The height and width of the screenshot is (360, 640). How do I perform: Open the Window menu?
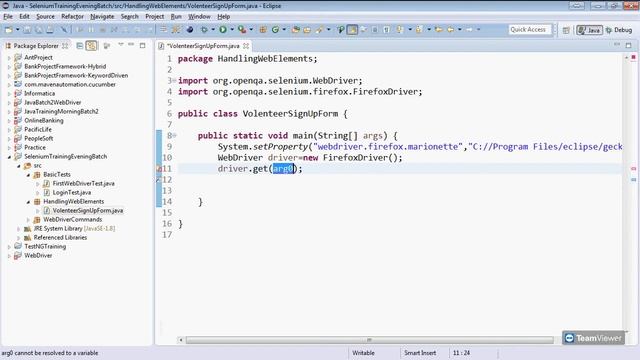199,17
